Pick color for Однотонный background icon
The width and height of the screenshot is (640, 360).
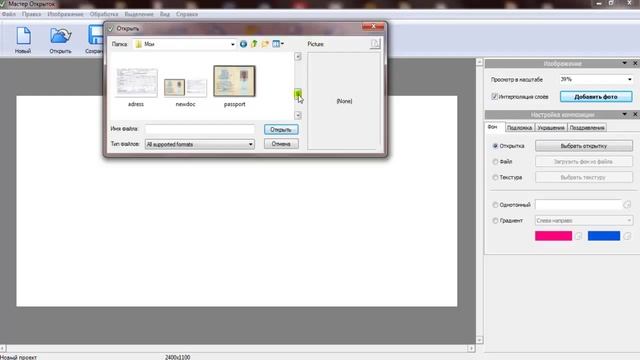pyautogui.click(x=627, y=204)
